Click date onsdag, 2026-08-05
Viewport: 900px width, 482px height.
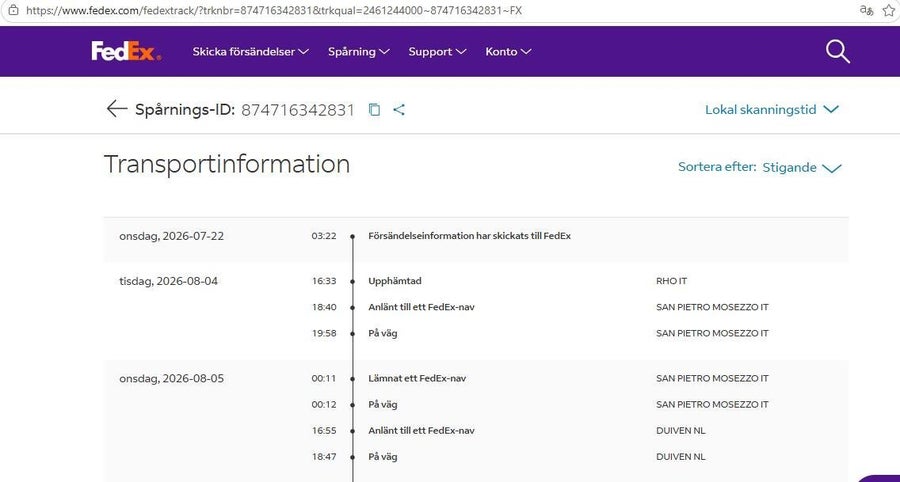[172, 379]
